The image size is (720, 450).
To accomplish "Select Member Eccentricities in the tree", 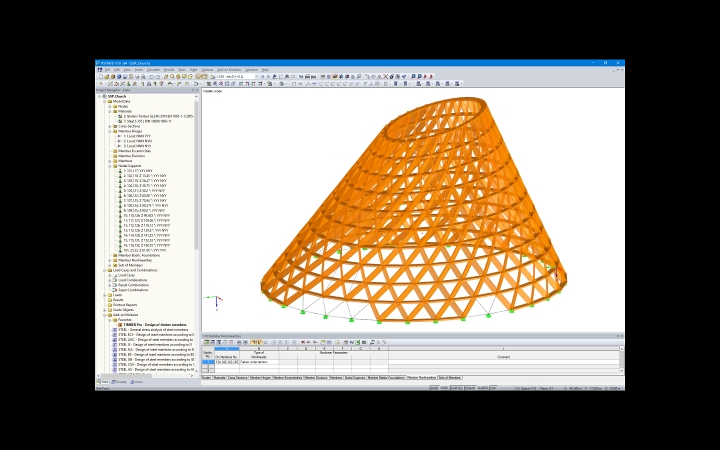I will pyautogui.click(x=134, y=151).
